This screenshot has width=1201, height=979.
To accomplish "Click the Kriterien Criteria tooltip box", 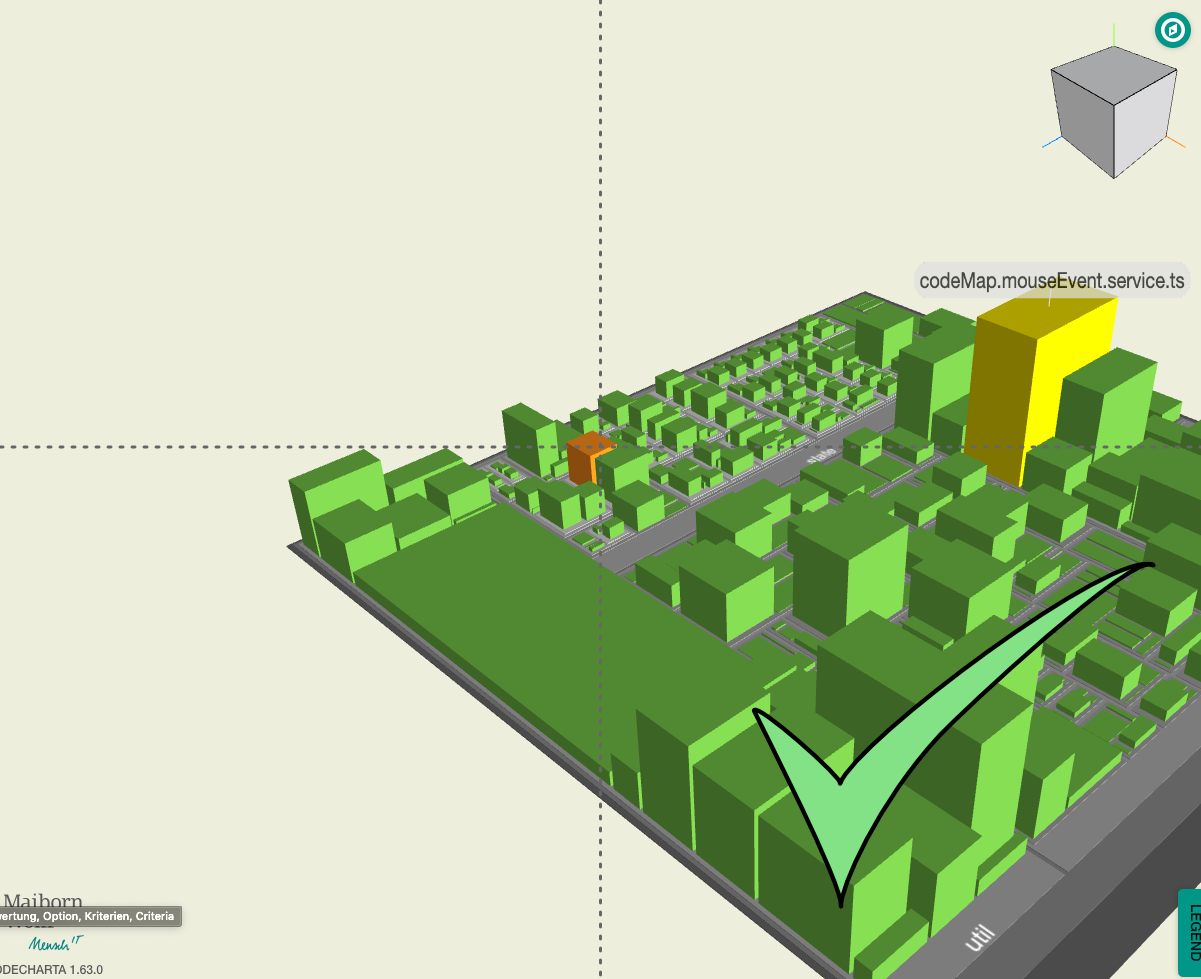I will pos(90,916).
